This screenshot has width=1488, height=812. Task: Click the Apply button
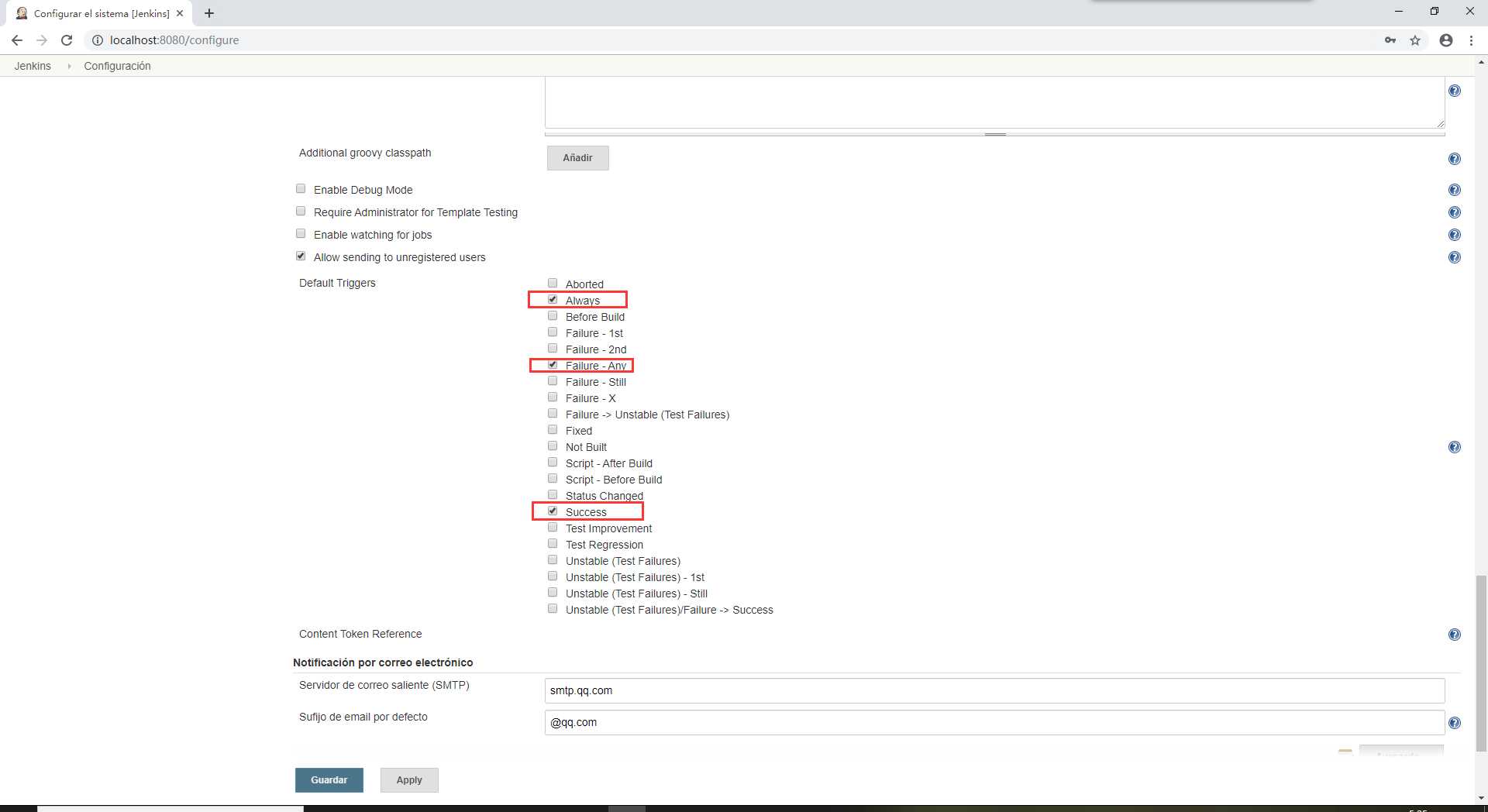409,780
